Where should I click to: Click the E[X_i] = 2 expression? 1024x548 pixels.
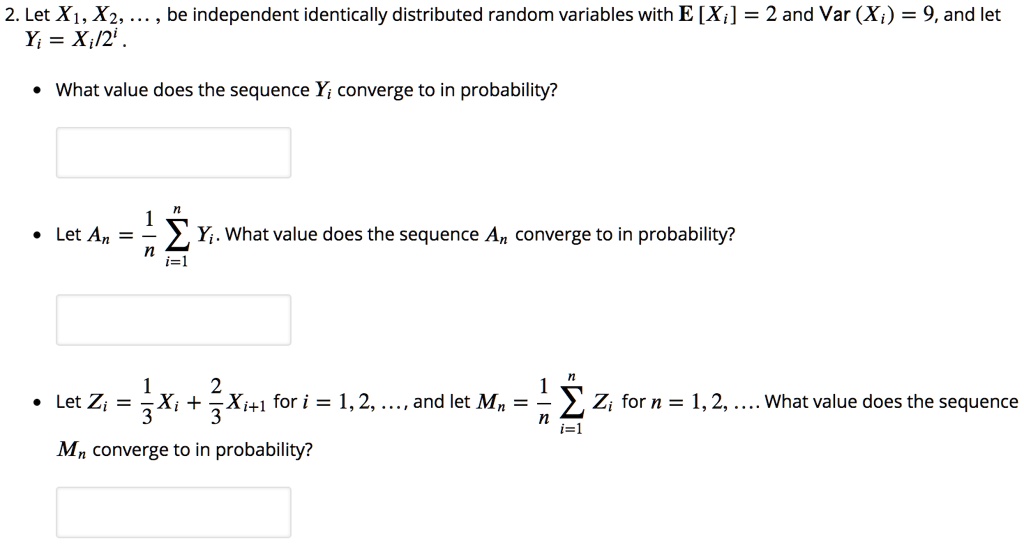point(728,14)
